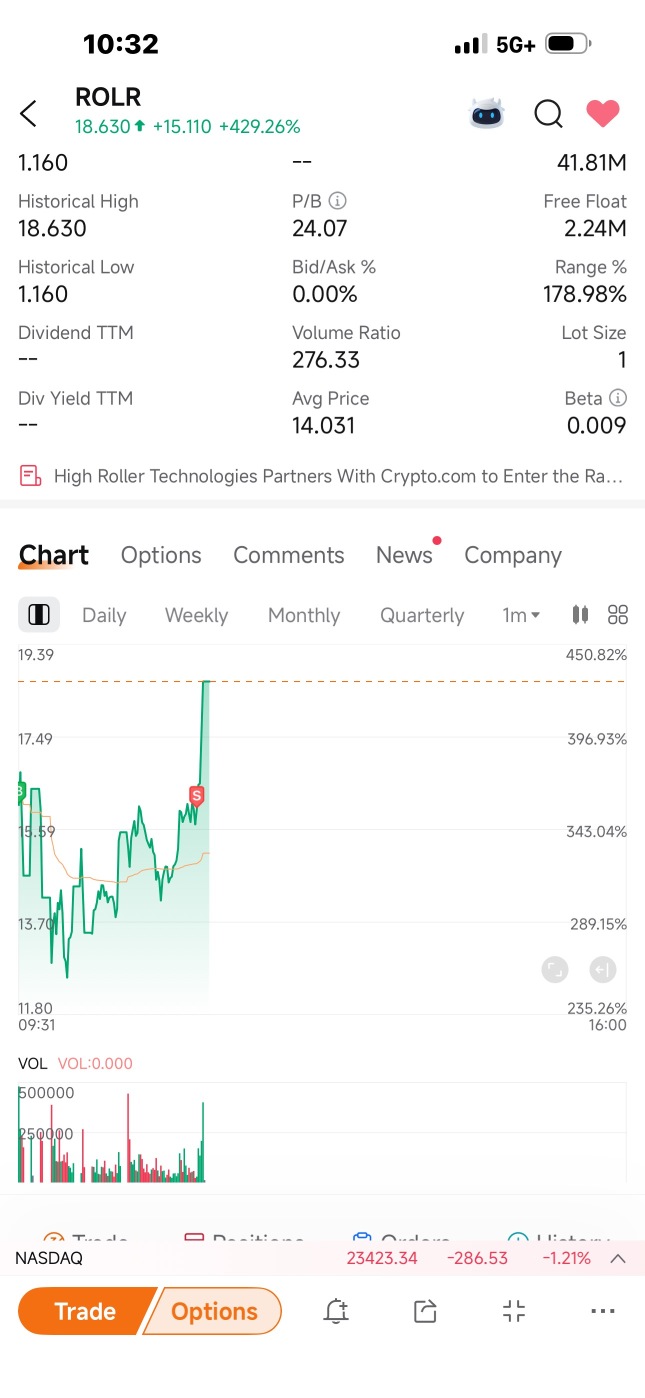Tap the back arrow beside ROLR
Viewport: 645px width, 1398px height.
coord(28,114)
